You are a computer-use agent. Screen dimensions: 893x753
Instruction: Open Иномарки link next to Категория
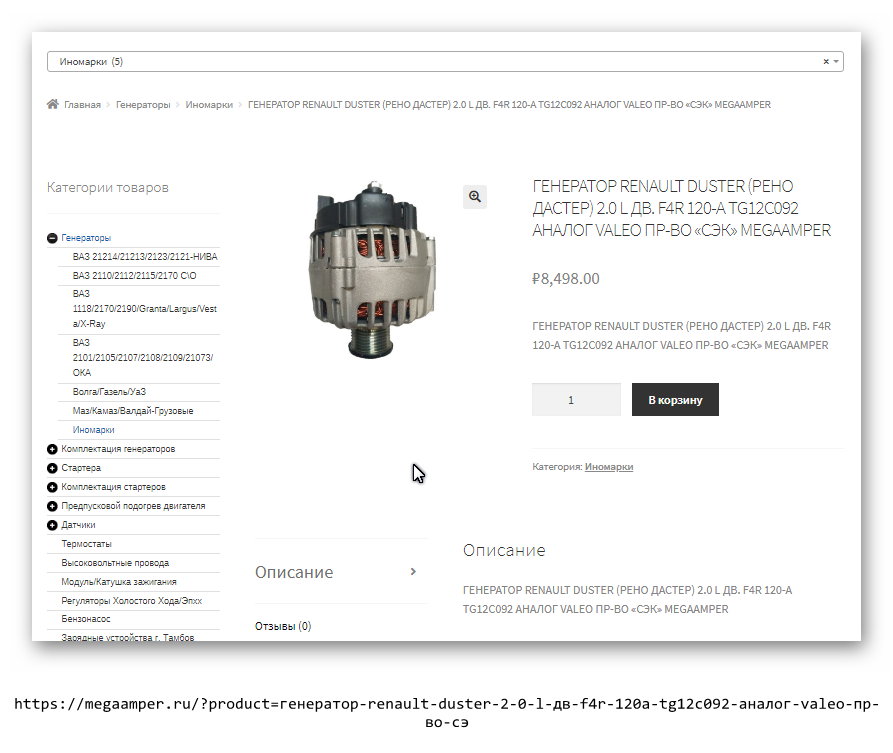609,467
